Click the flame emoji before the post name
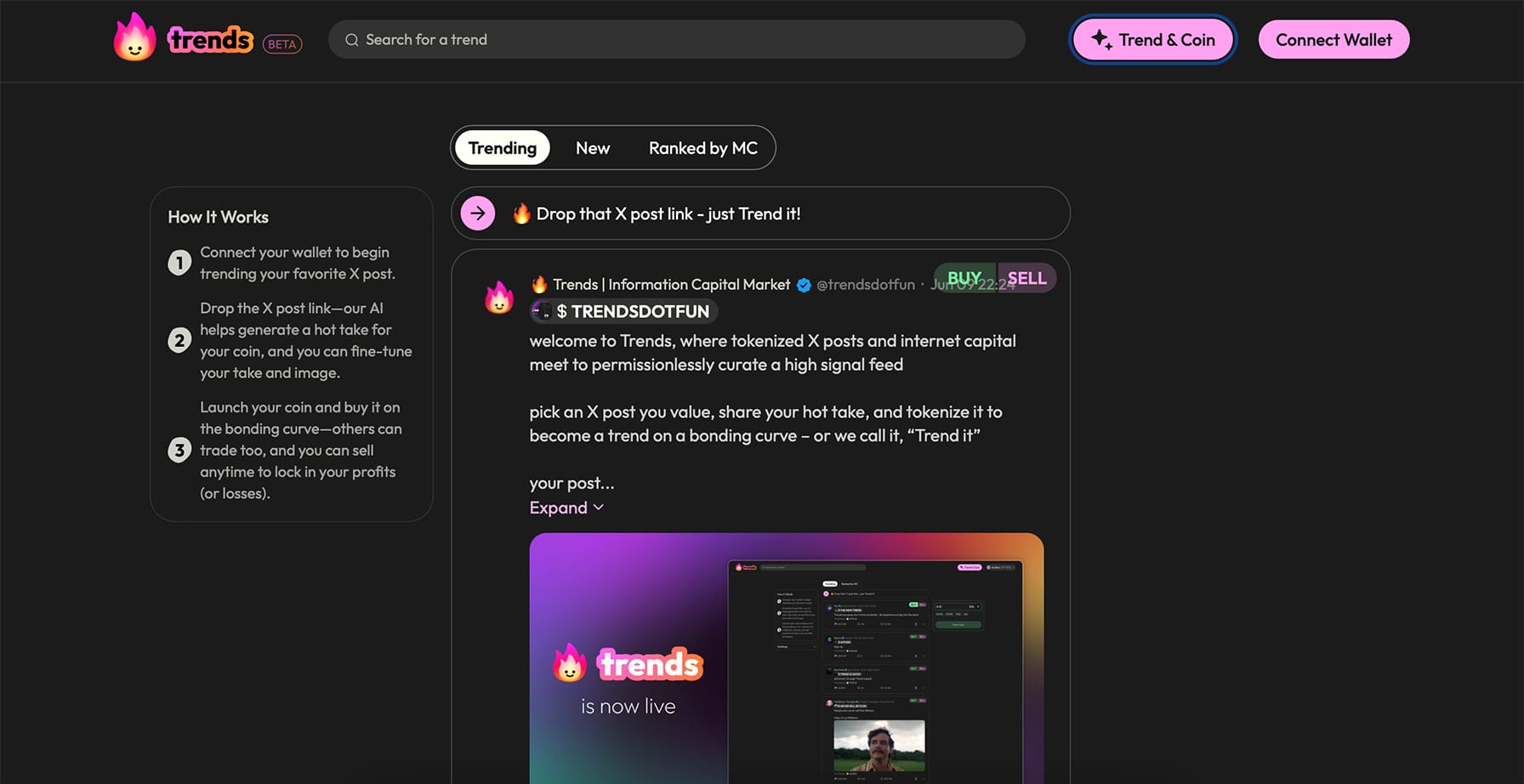The height and width of the screenshot is (784, 1524). point(539,284)
